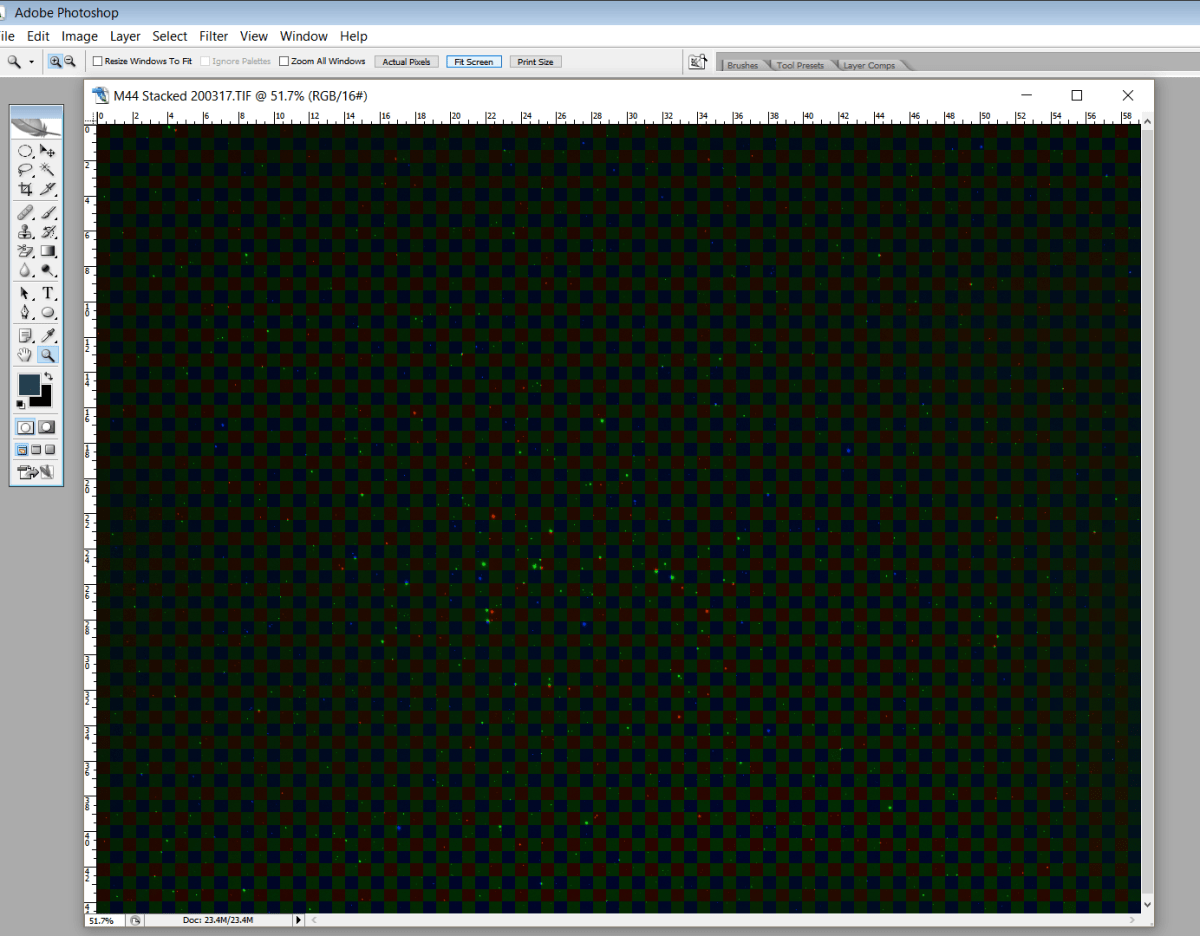Screen dimensions: 1200x936
Task: Open the Zoom tool preset picker arrow
Action: [31, 61]
